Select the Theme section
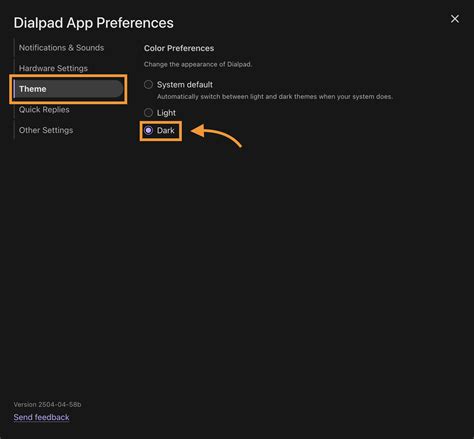 click(68, 89)
